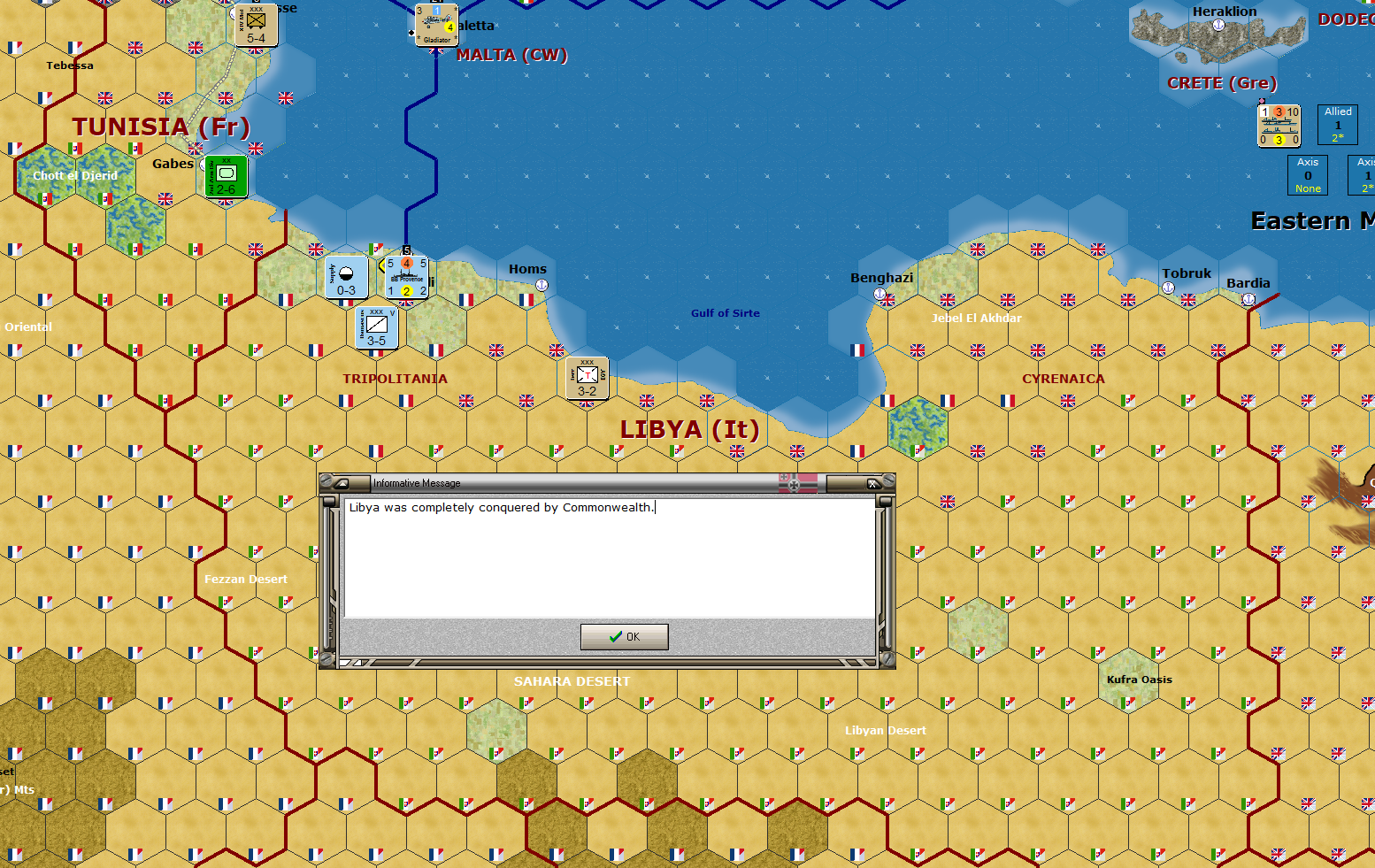The image size is (1375, 868).
Task: Select the Supply 0-3 unit counter
Action: pyautogui.click(x=346, y=277)
